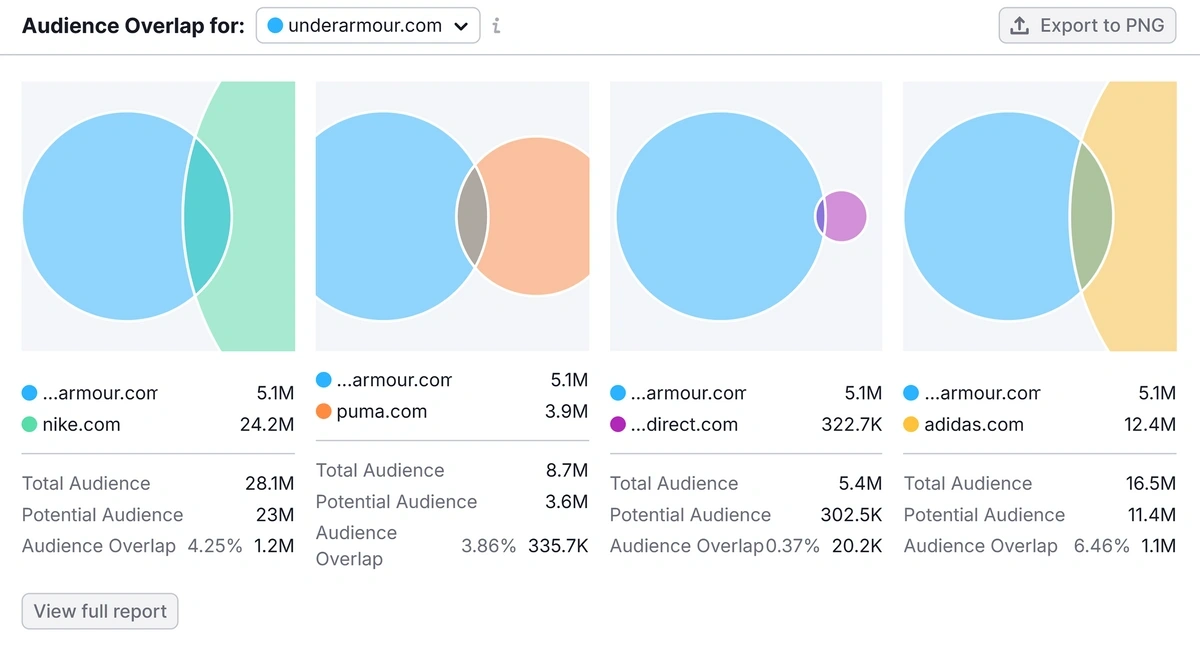Select the Audience Overlap 4.25% value
The width and height of the screenshot is (1200, 652).
point(215,546)
